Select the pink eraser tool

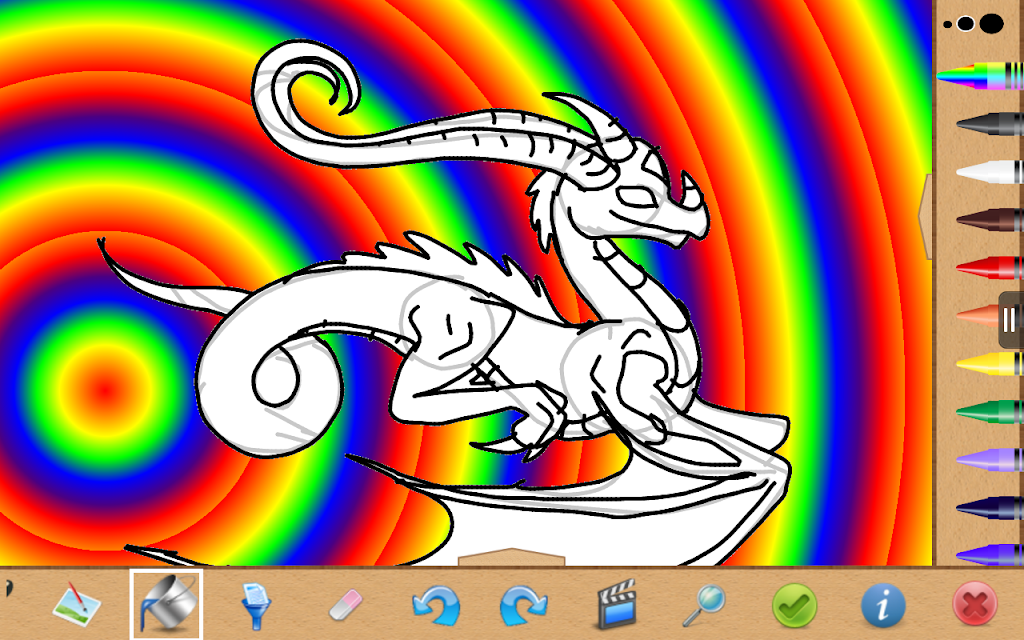(x=345, y=604)
